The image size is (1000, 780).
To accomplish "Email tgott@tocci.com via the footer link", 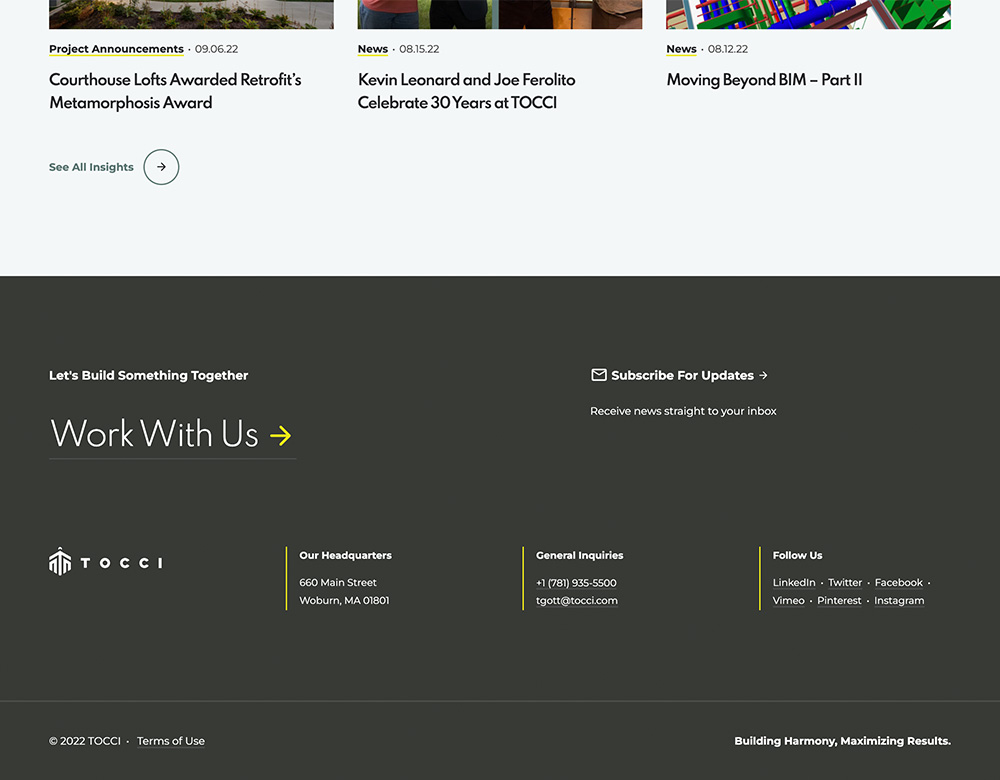I will pyautogui.click(x=577, y=601).
